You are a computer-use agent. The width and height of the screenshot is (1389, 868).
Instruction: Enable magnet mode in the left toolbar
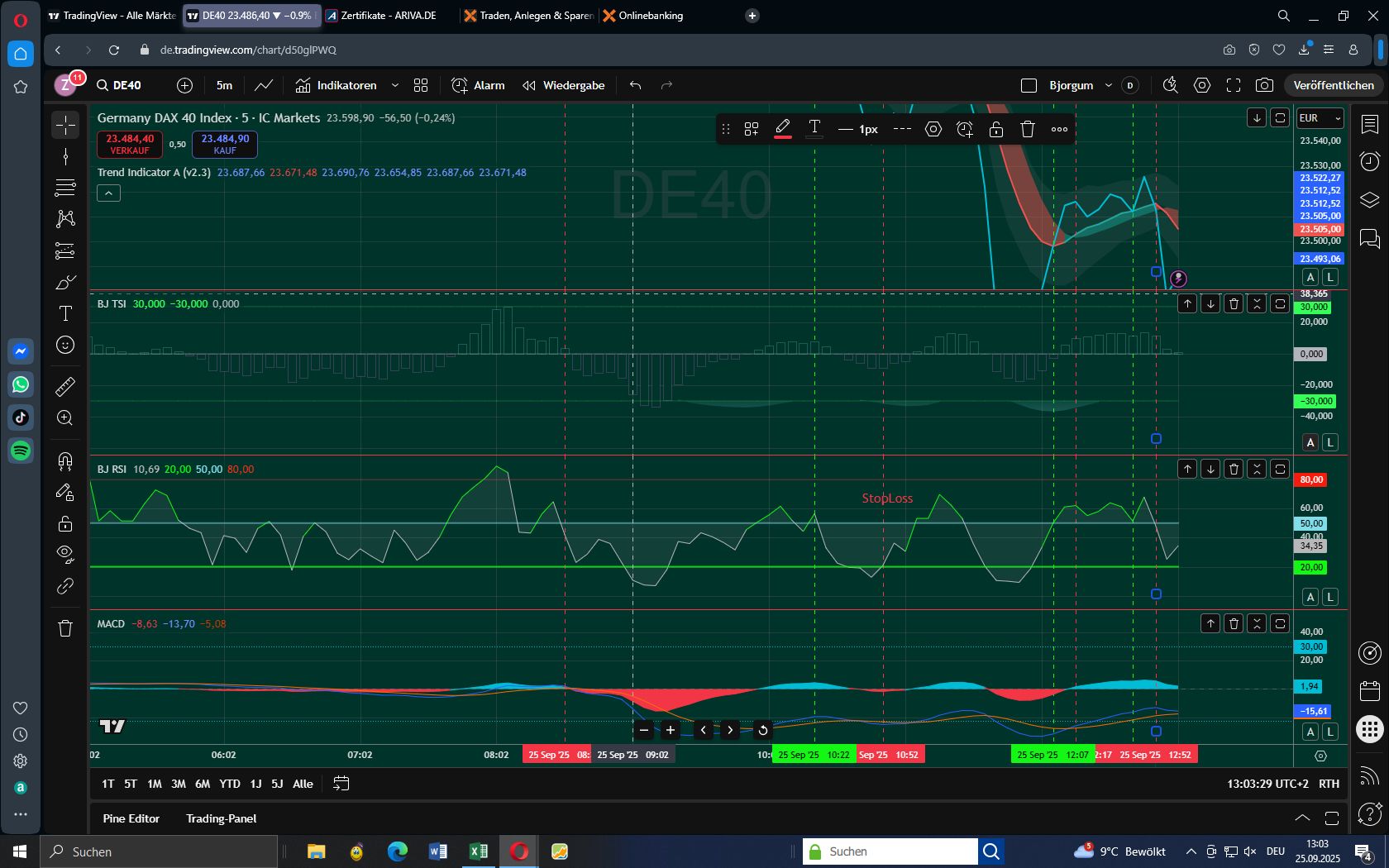click(x=64, y=460)
